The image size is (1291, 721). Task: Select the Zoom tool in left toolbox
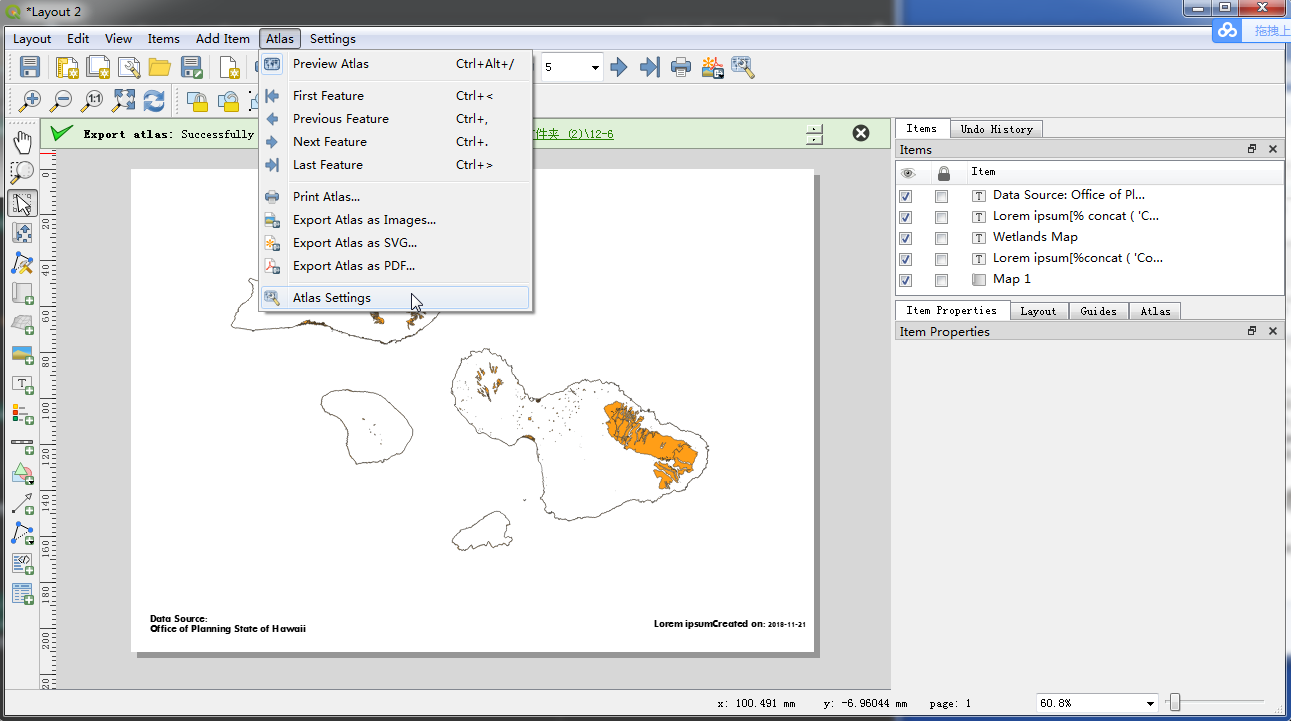tap(22, 172)
